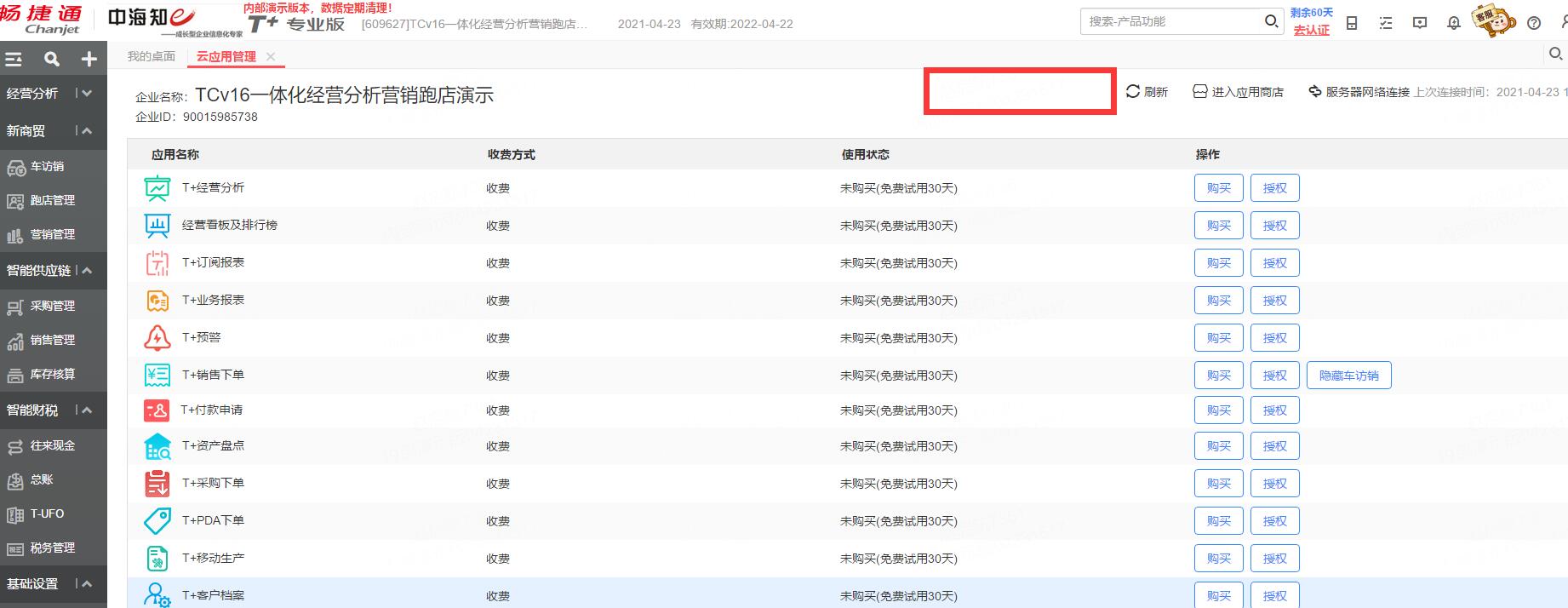
Task: Click the T+客户档案 app icon
Action: click(157, 594)
